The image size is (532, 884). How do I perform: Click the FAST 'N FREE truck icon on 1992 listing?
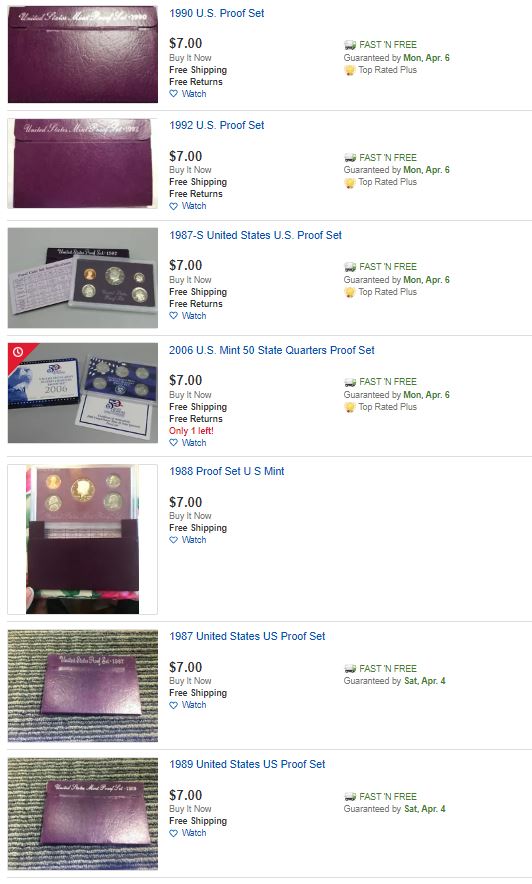tap(350, 158)
